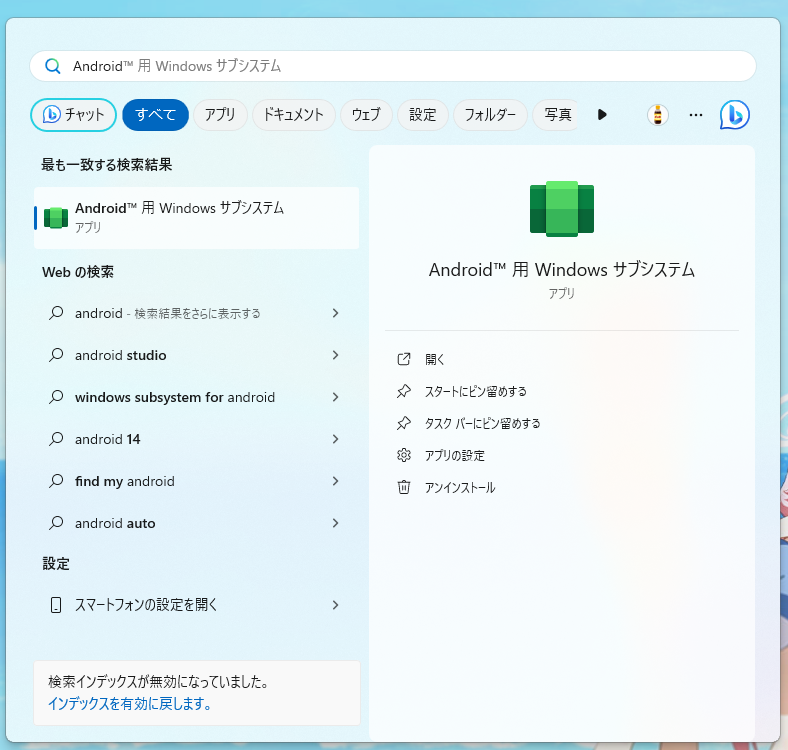Expand the android auto result chevron
The image size is (788, 750).
336,523
